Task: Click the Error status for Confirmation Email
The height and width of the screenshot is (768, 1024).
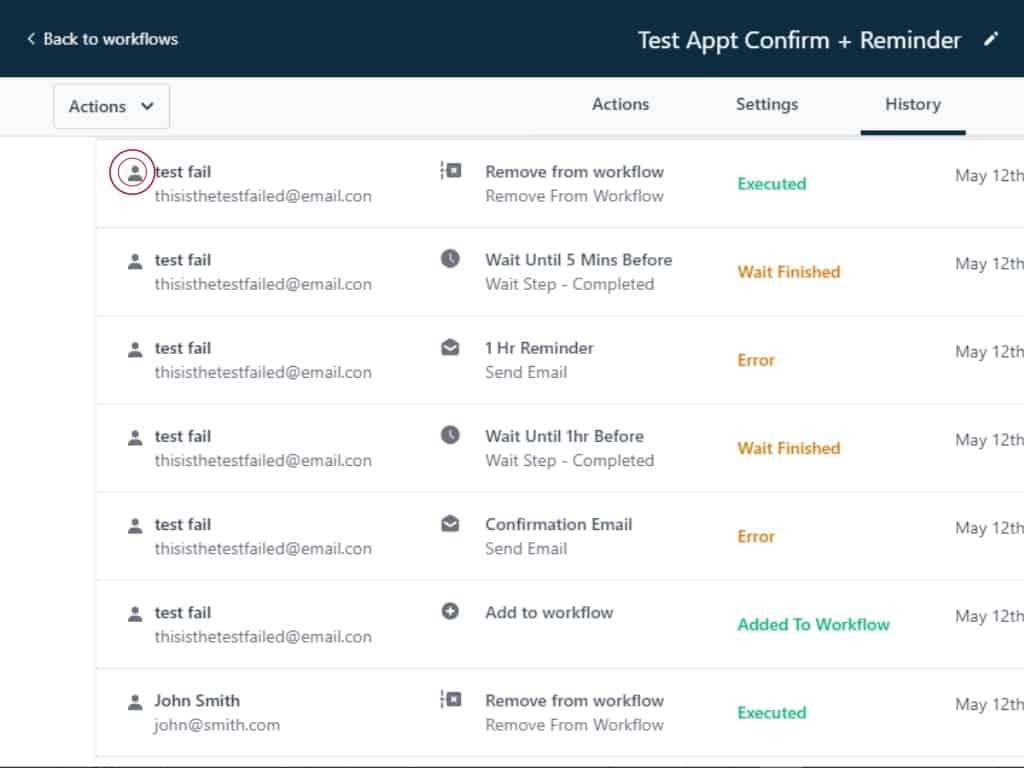Action: [756, 536]
